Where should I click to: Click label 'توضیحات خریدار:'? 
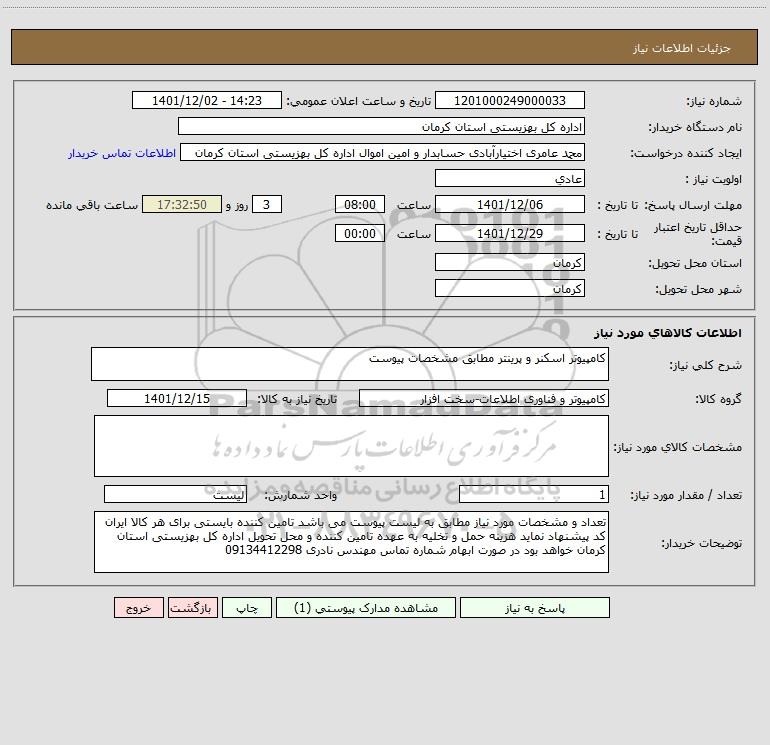(702, 543)
